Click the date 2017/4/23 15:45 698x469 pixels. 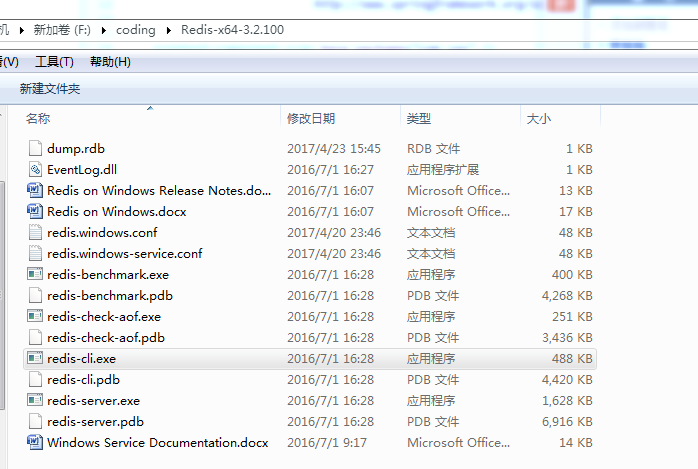pos(334,148)
